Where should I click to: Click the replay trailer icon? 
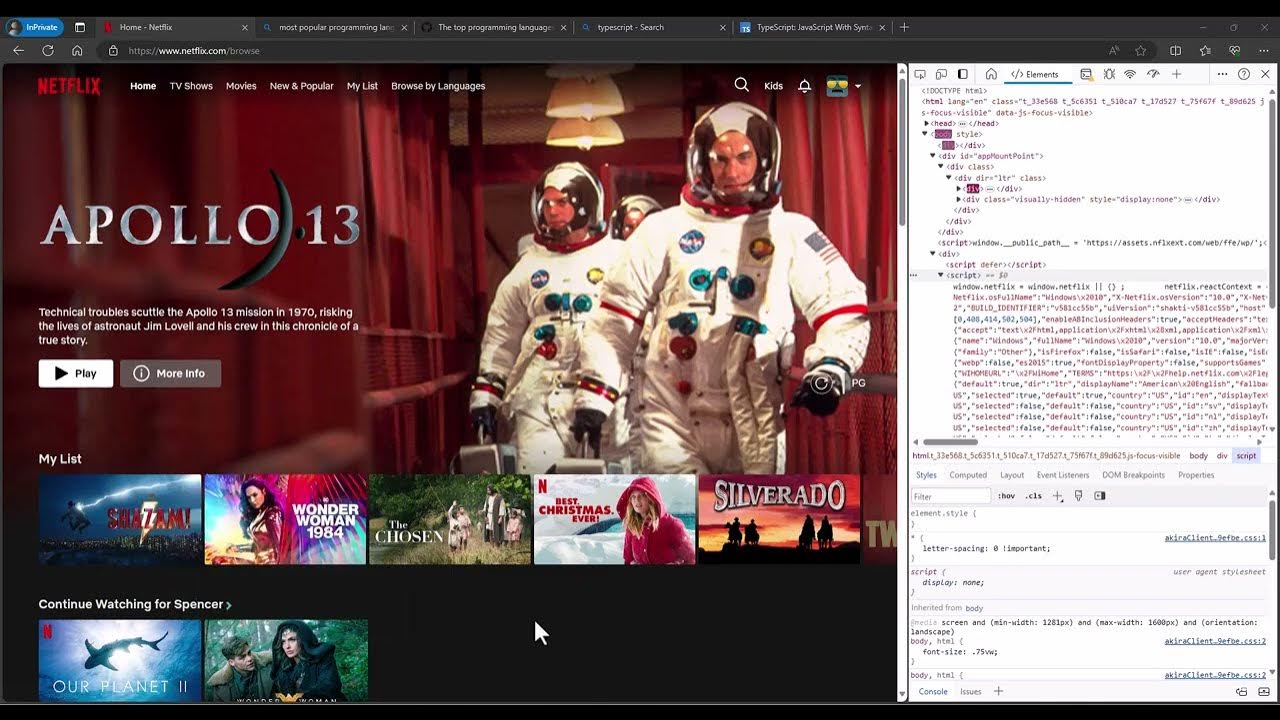coord(821,382)
